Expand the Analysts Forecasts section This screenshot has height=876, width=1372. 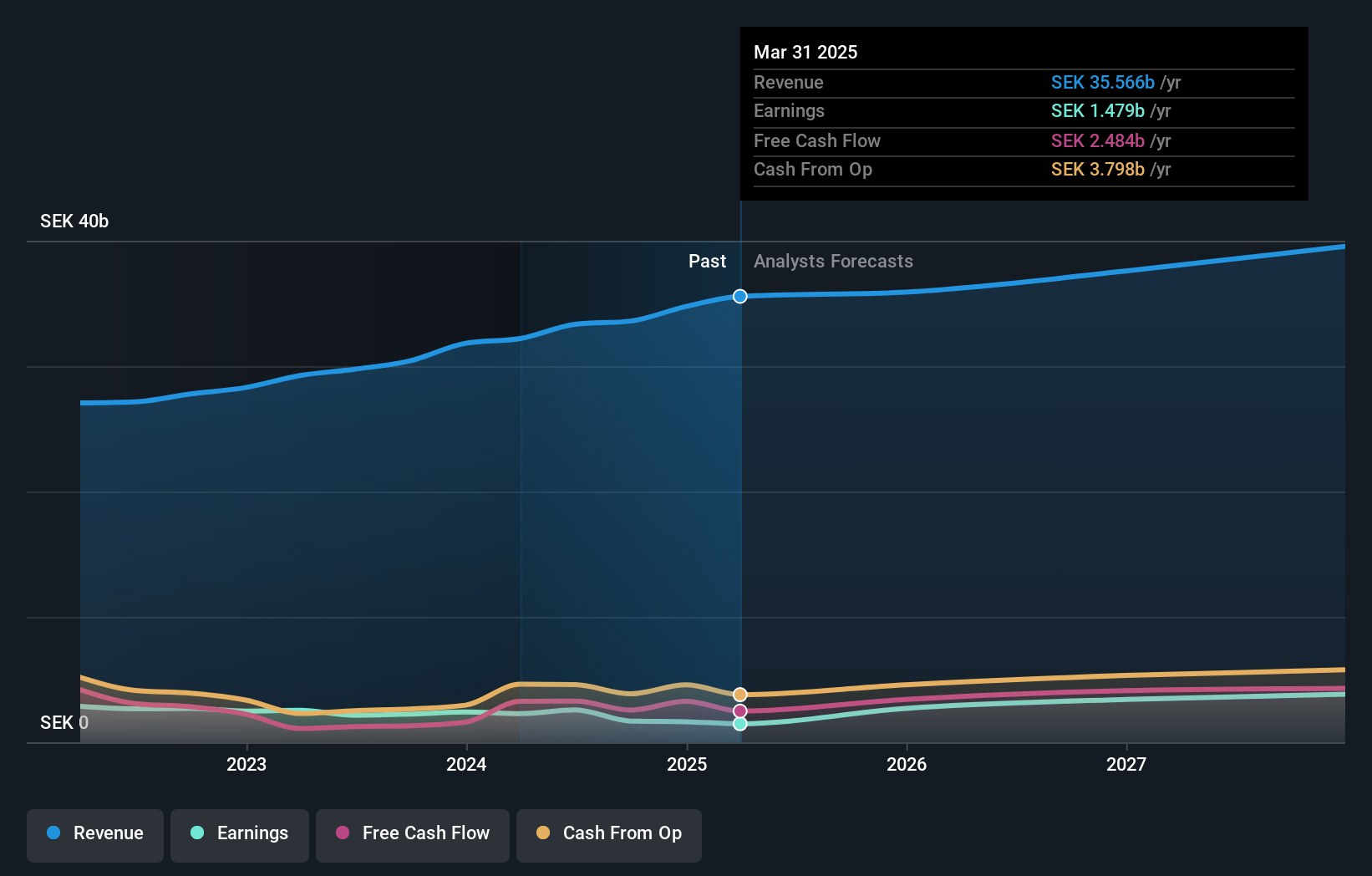pos(832,262)
